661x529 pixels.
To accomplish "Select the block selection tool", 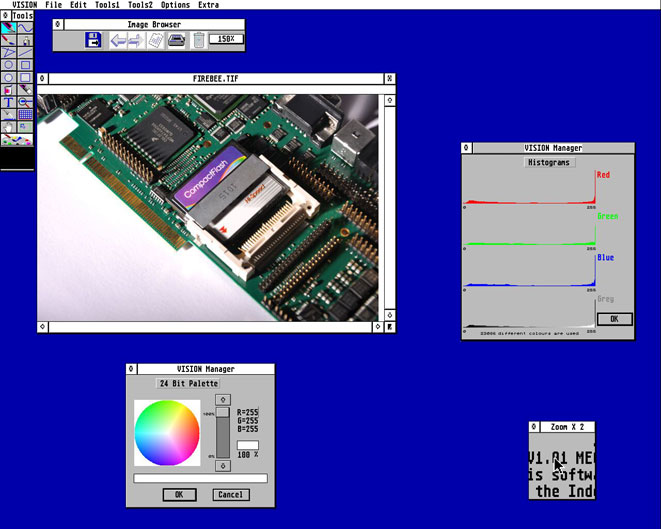I will point(25,126).
